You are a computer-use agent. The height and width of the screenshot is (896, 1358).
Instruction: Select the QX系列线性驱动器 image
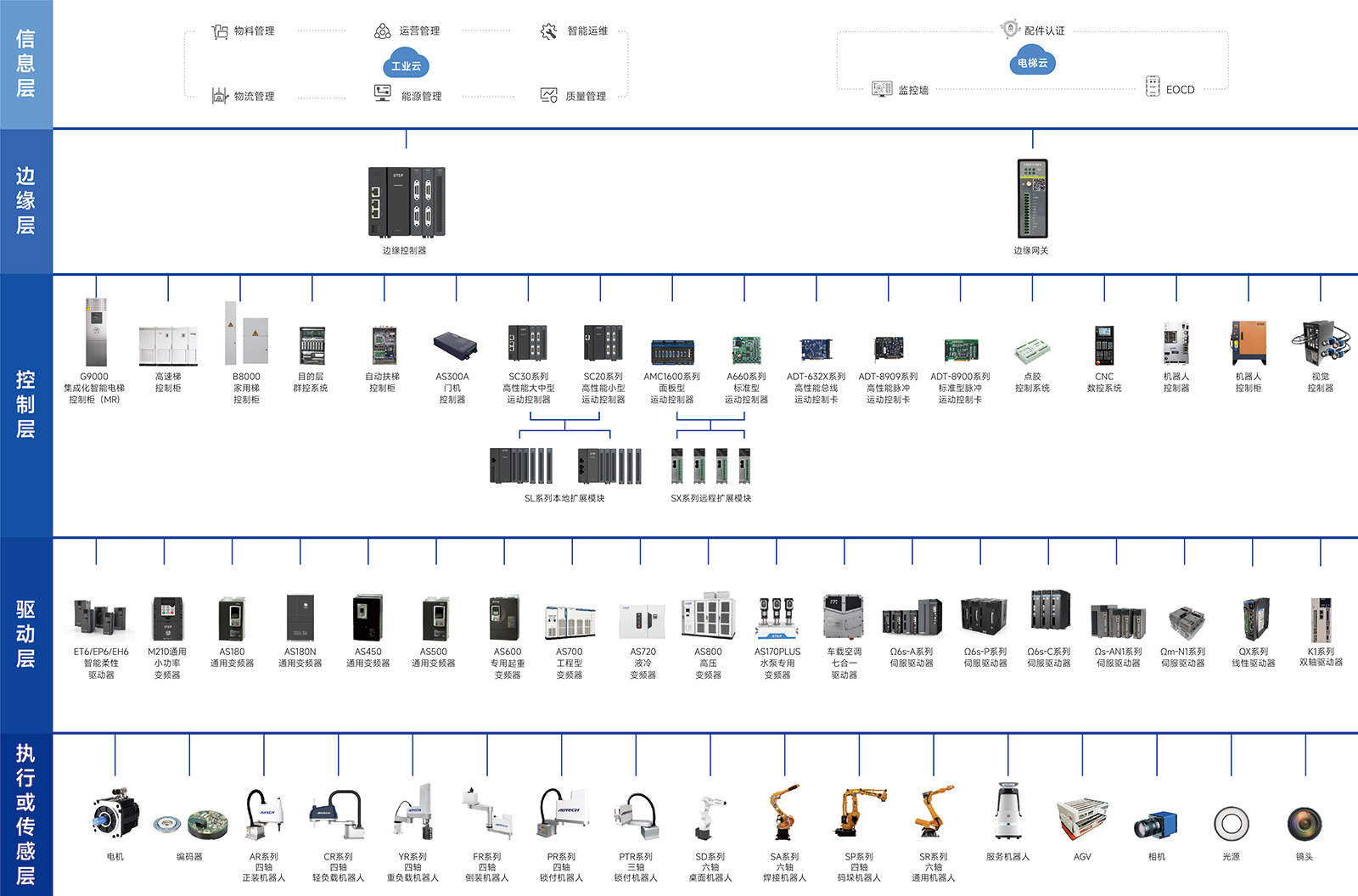click(1255, 619)
